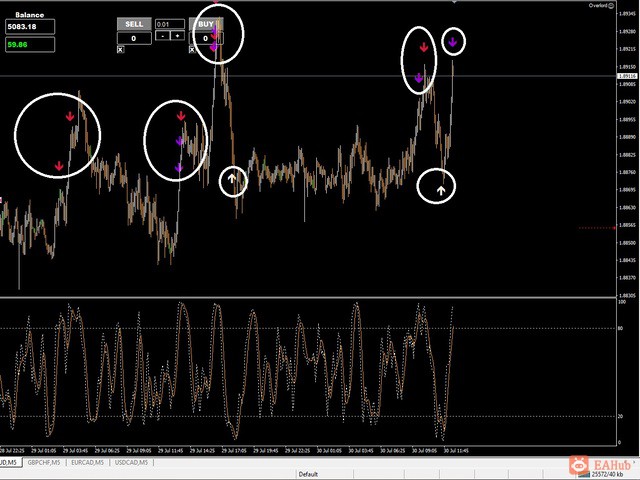The height and width of the screenshot is (480, 640).
Task: Click the purple down arrow at far right peak
Action: (452, 41)
